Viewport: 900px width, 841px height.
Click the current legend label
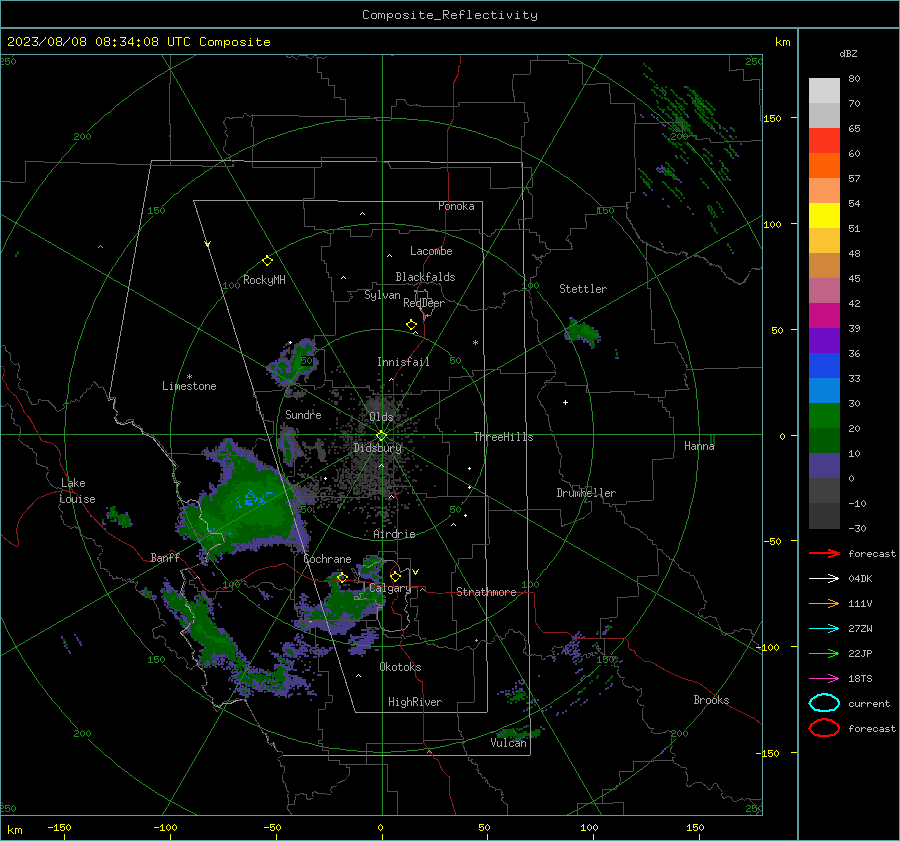pos(869,703)
